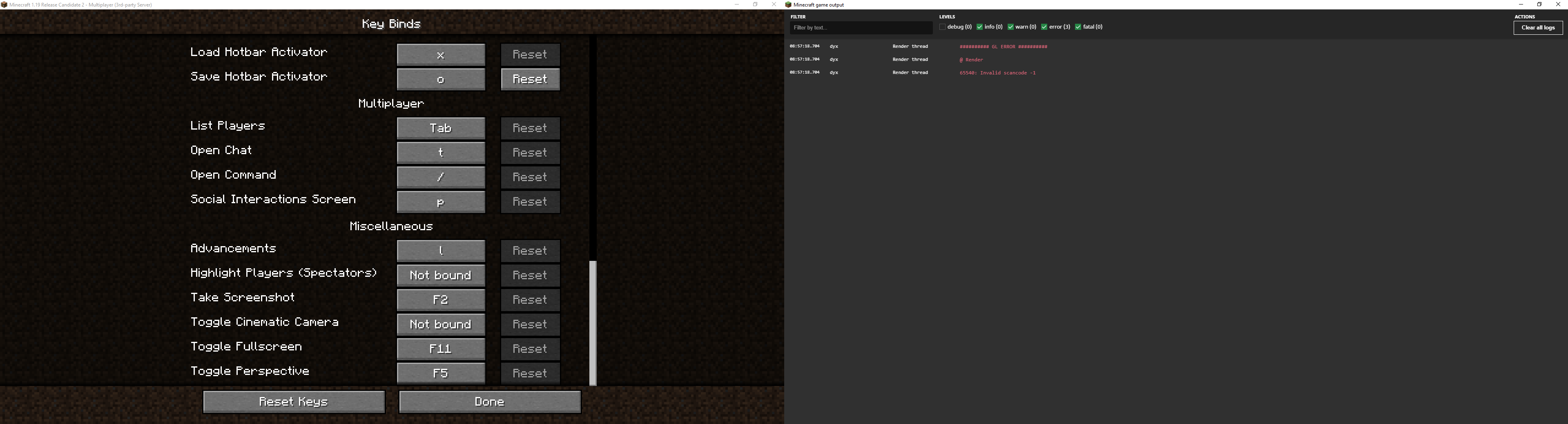The width and height of the screenshot is (1568, 424).
Task: Set key for Highlight Players (Spectators)
Action: [441, 276]
